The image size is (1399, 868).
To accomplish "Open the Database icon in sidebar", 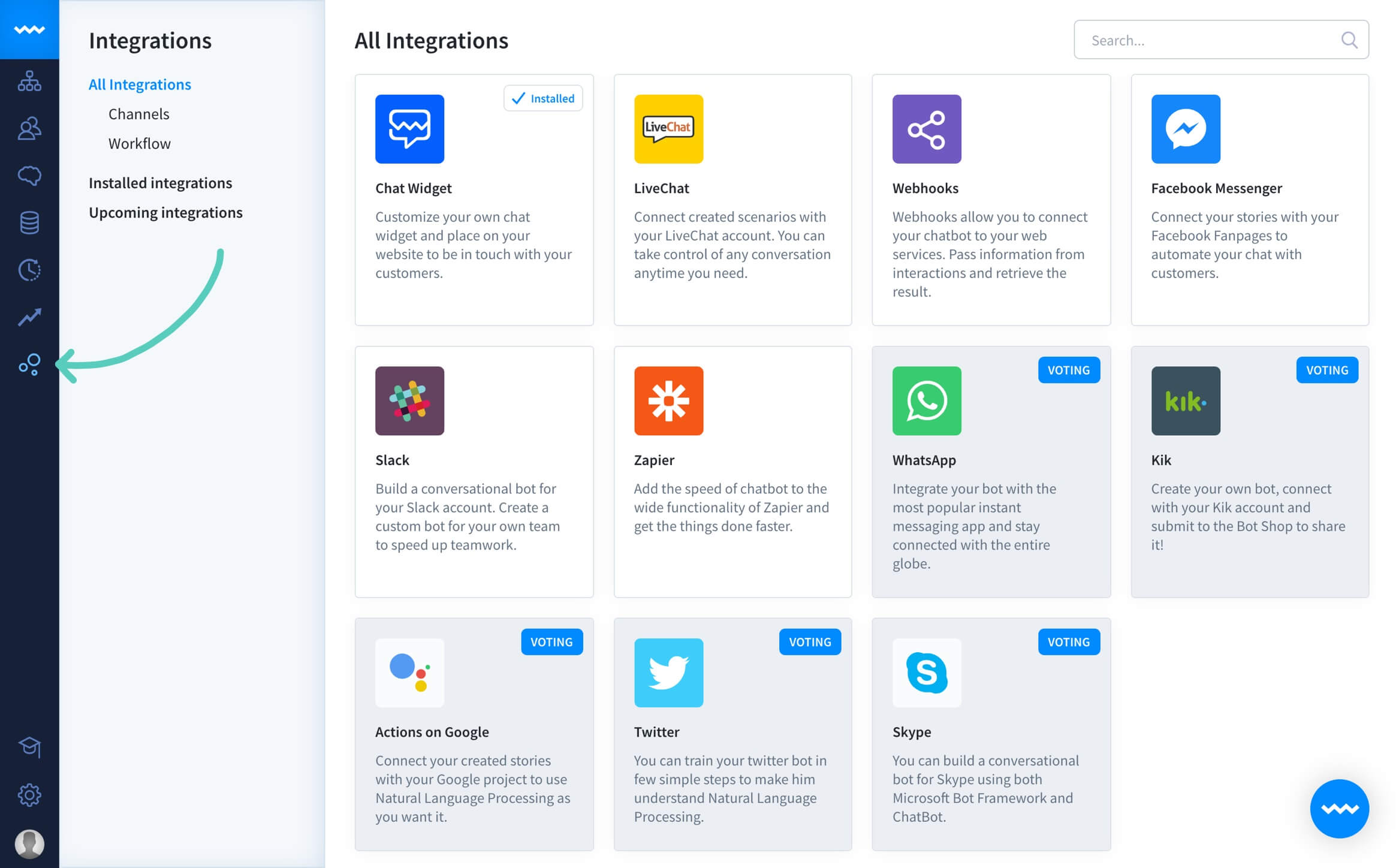I will tap(29, 221).
